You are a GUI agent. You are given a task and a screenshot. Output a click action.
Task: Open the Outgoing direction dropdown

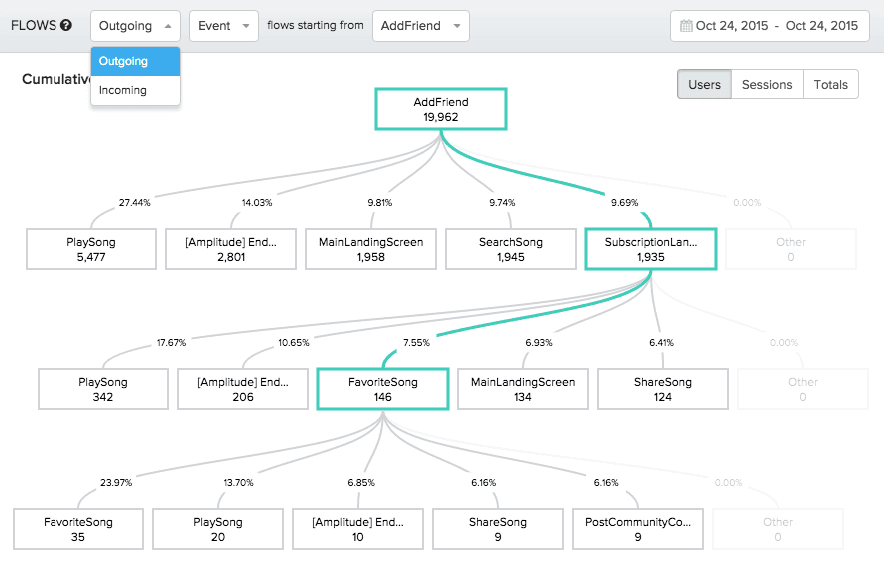136,26
